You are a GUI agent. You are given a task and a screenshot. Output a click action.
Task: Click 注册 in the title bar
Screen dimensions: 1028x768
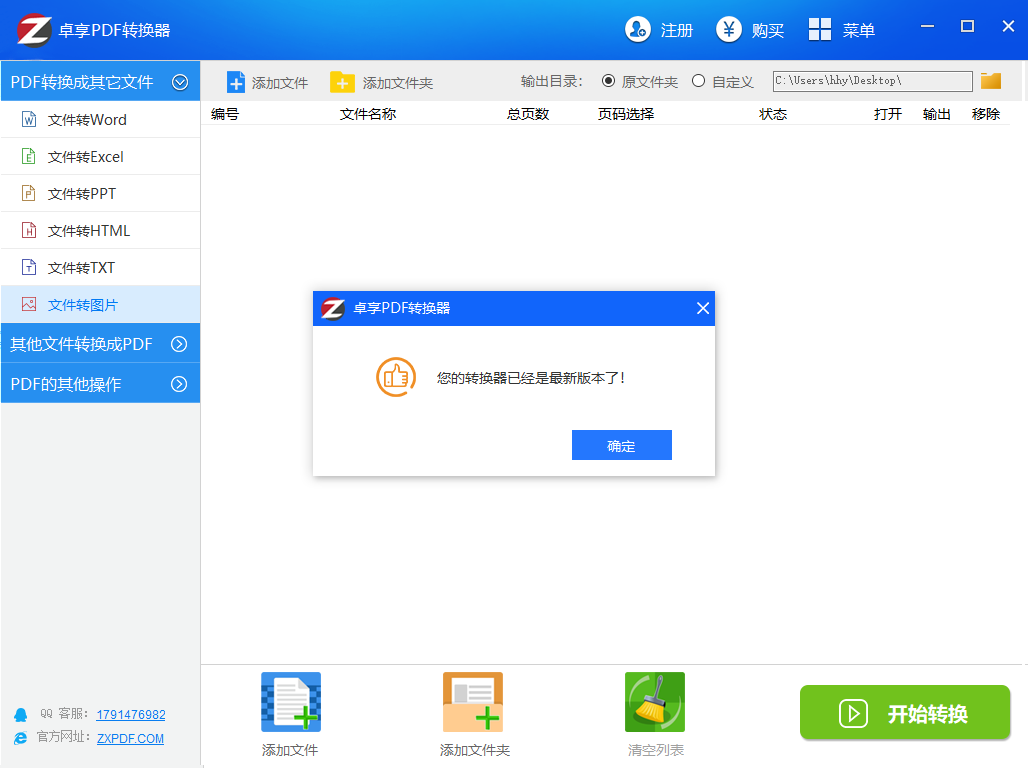(658, 29)
